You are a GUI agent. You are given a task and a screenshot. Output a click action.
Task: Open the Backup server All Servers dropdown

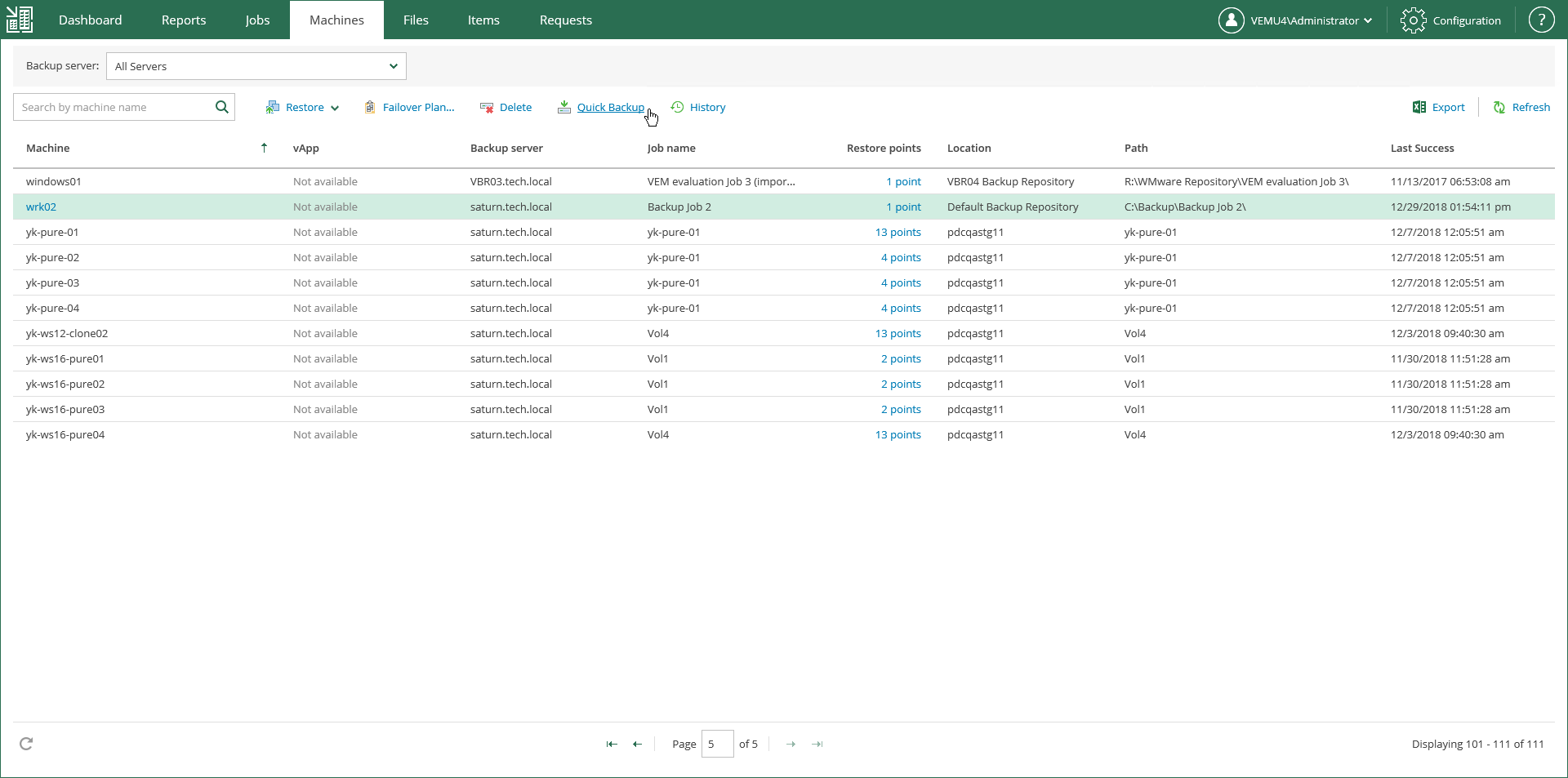coord(256,66)
